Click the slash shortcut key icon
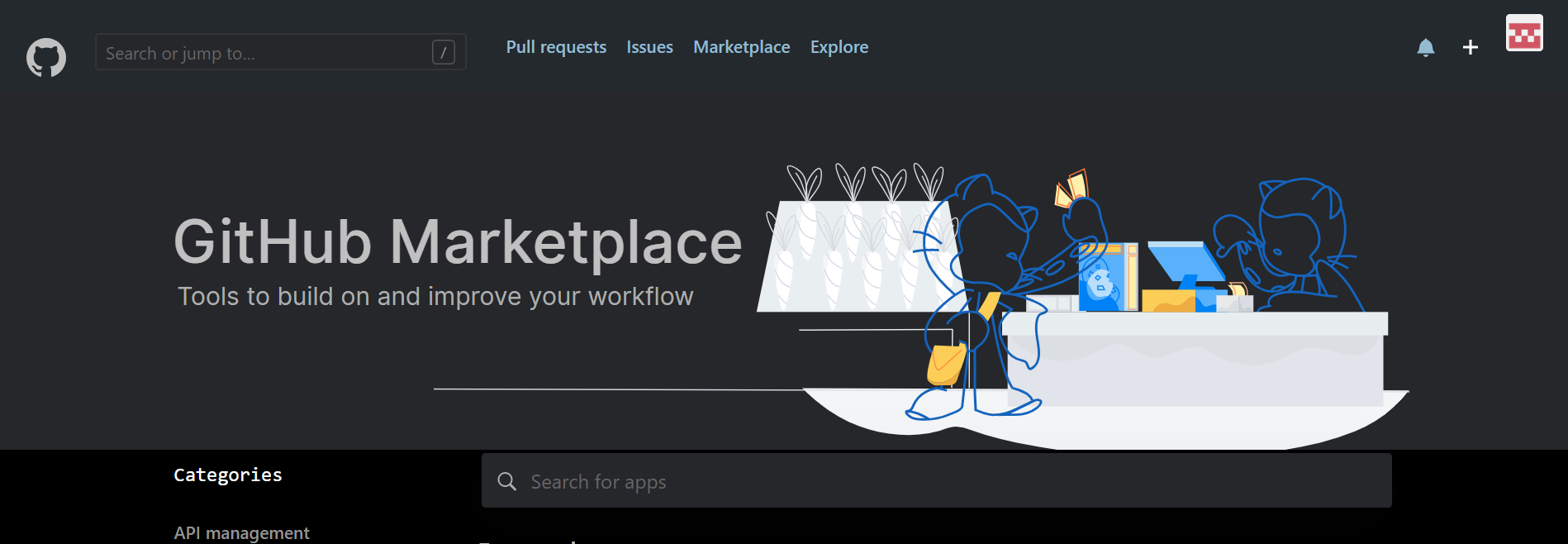Screen dimensions: 1568x544 point(444,53)
